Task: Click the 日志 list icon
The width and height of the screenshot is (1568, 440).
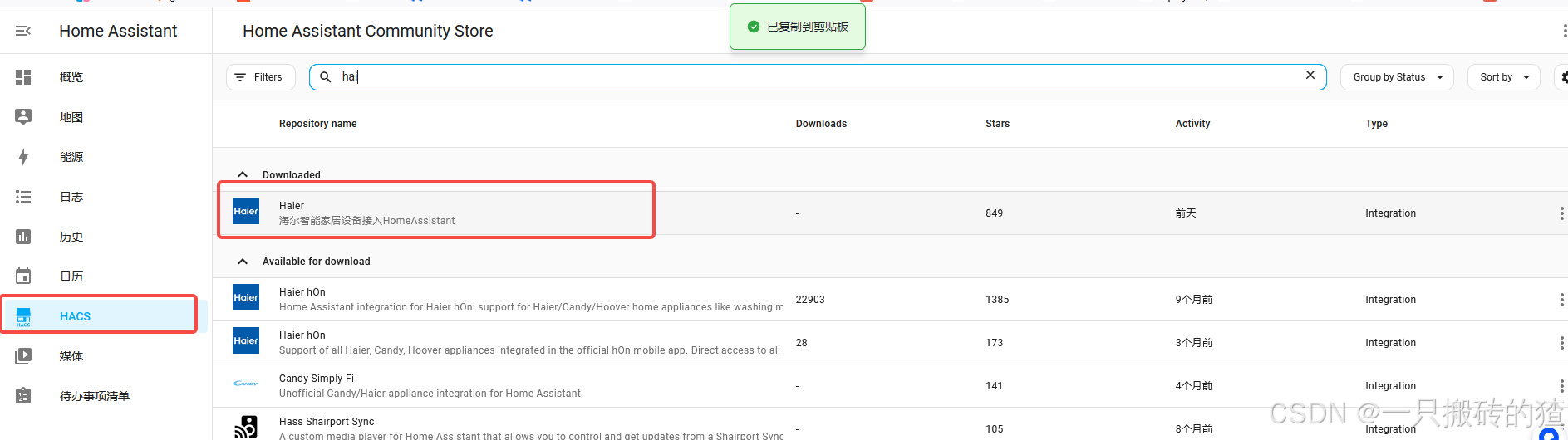Action: coord(23,197)
